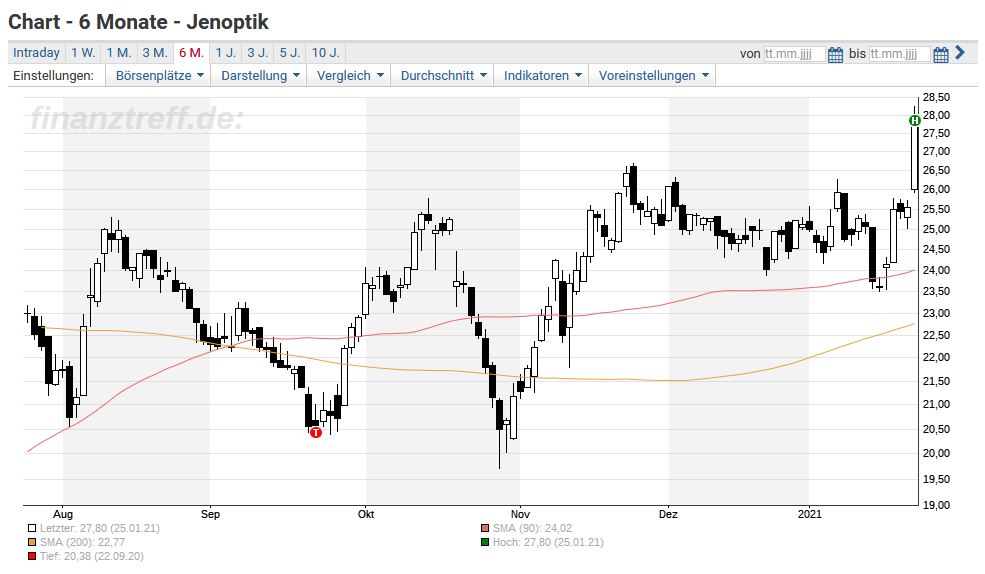
Task: Click the 'Chart - 6 Monate - Jenoptik' heading
Action: click(x=138, y=22)
